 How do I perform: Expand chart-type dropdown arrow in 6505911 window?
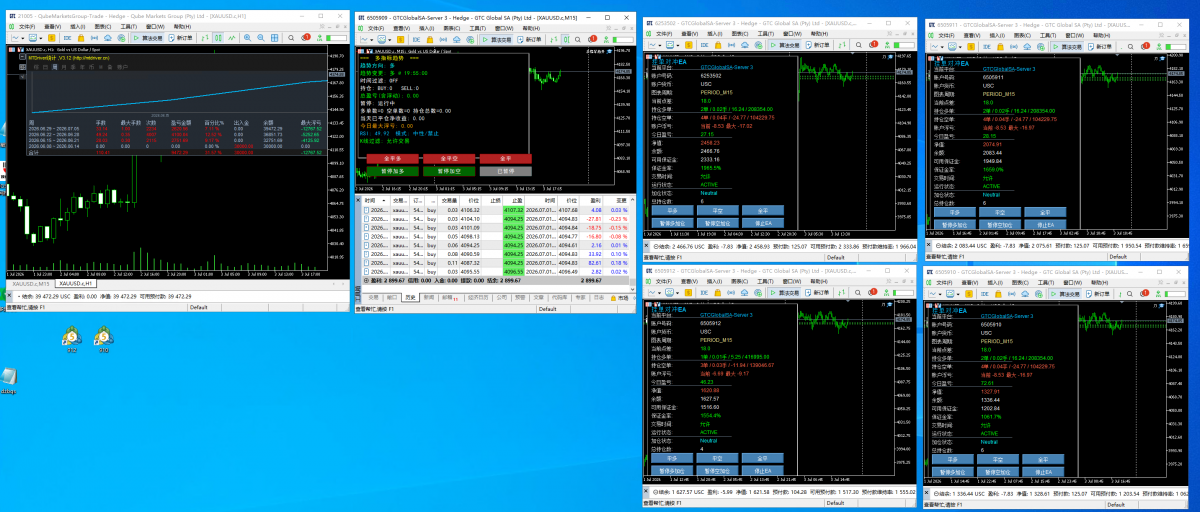[942, 47]
